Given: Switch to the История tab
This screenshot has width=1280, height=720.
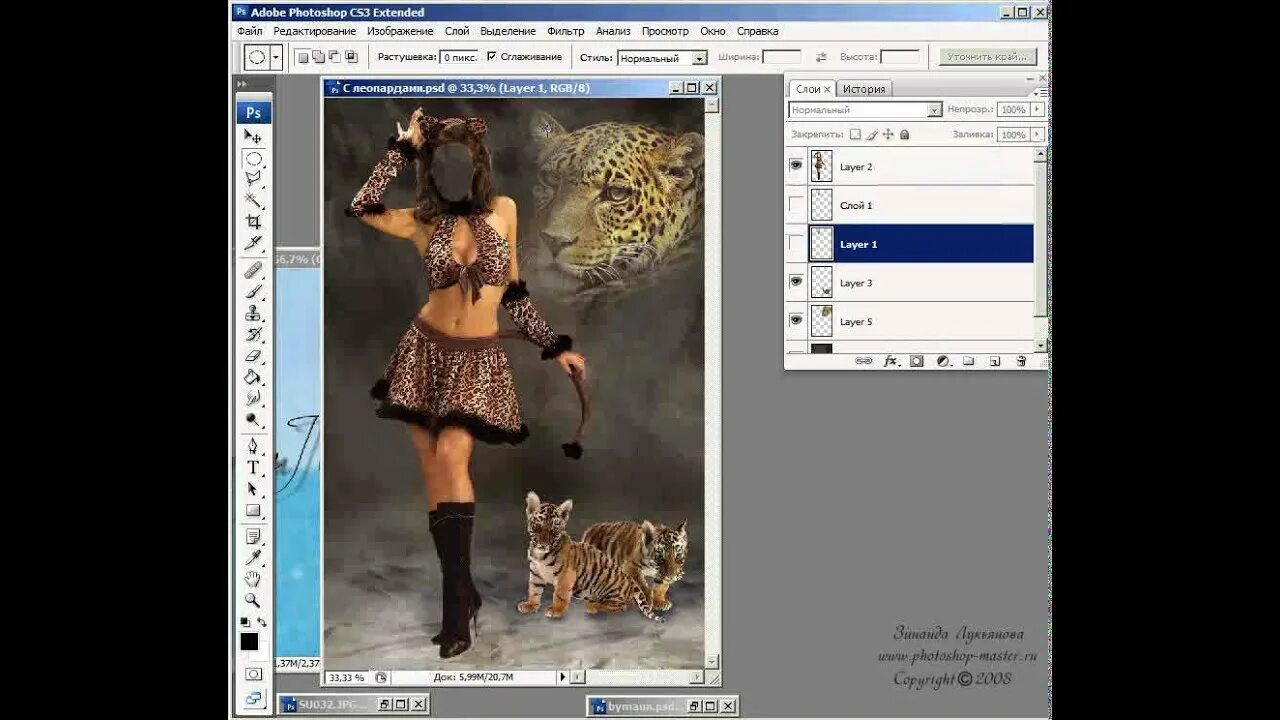Looking at the screenshot, I should pos(864,89).
